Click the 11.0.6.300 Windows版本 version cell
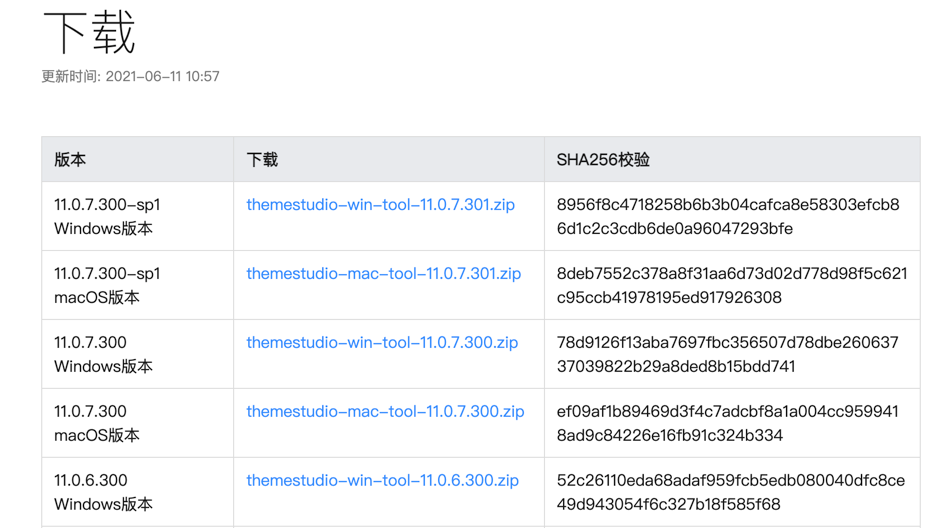This screenshot has height=528, width=950. pos(103,492)
